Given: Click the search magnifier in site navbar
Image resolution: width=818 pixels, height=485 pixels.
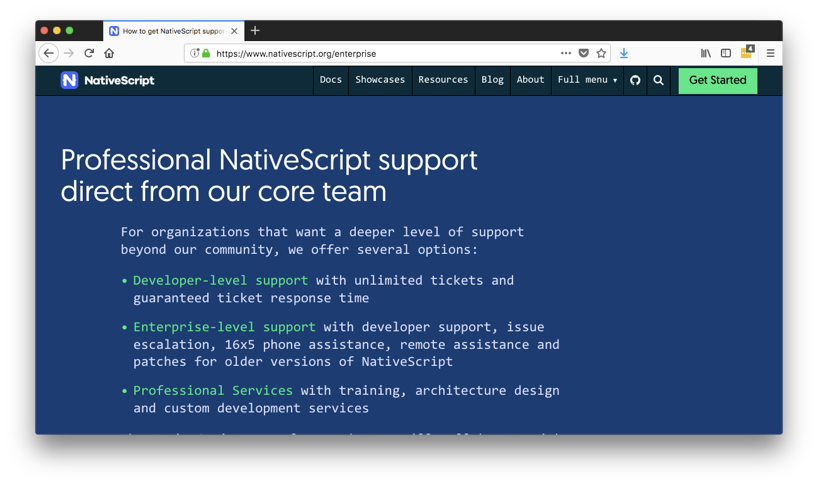Looking at the screenshot, I should (658, 80).
